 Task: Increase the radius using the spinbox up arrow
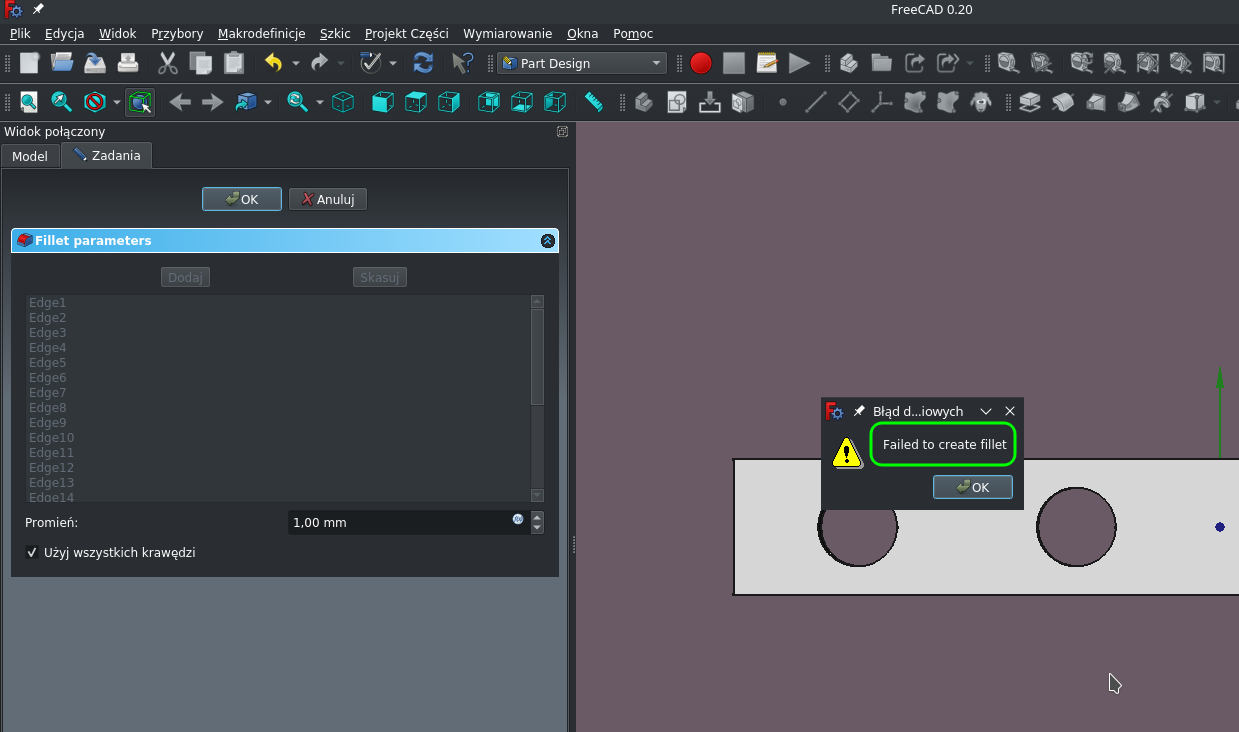click(x=537, y=516)
